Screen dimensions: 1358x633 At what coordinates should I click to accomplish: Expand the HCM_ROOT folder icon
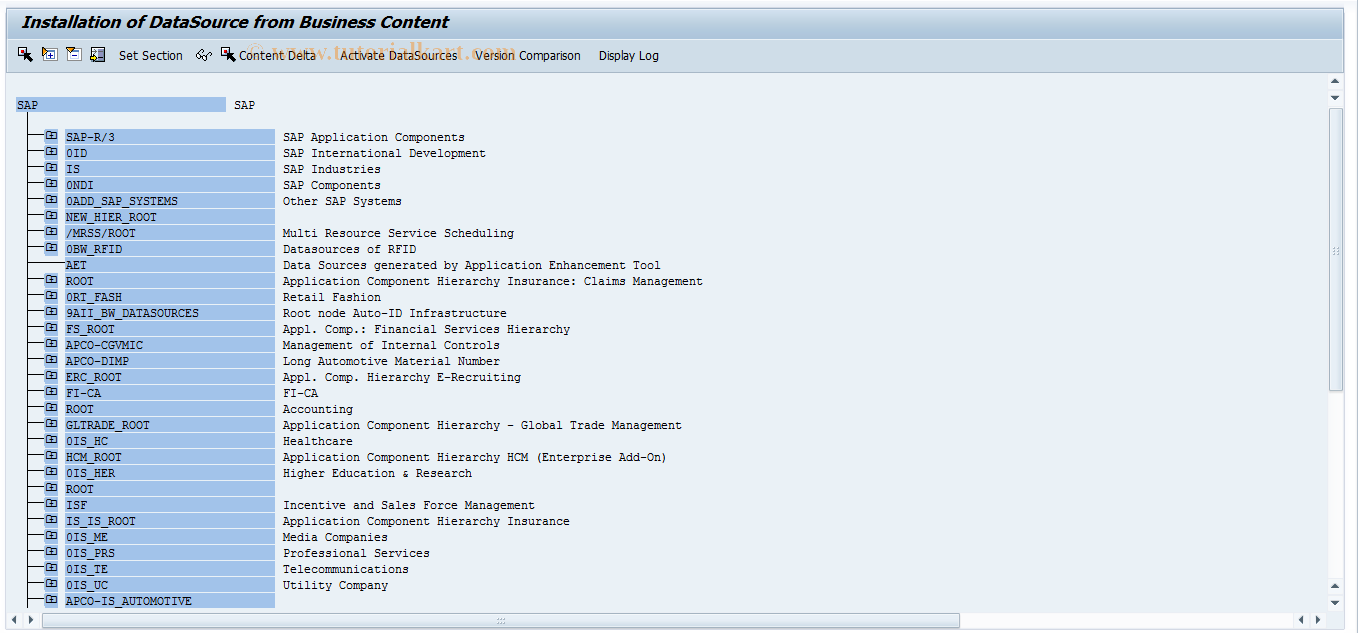point(51,456)
